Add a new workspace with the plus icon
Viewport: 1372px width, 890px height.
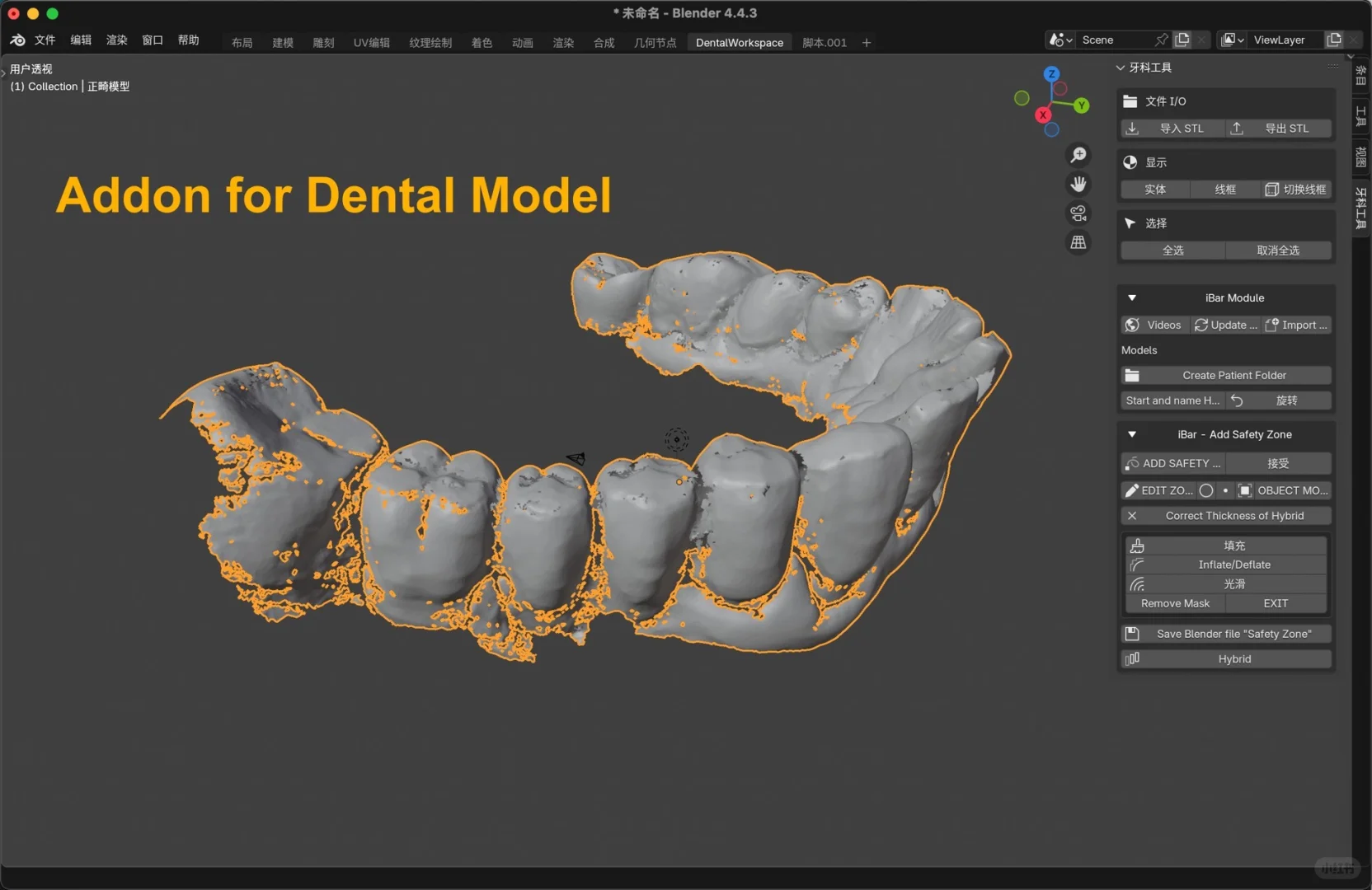(867, 43)
